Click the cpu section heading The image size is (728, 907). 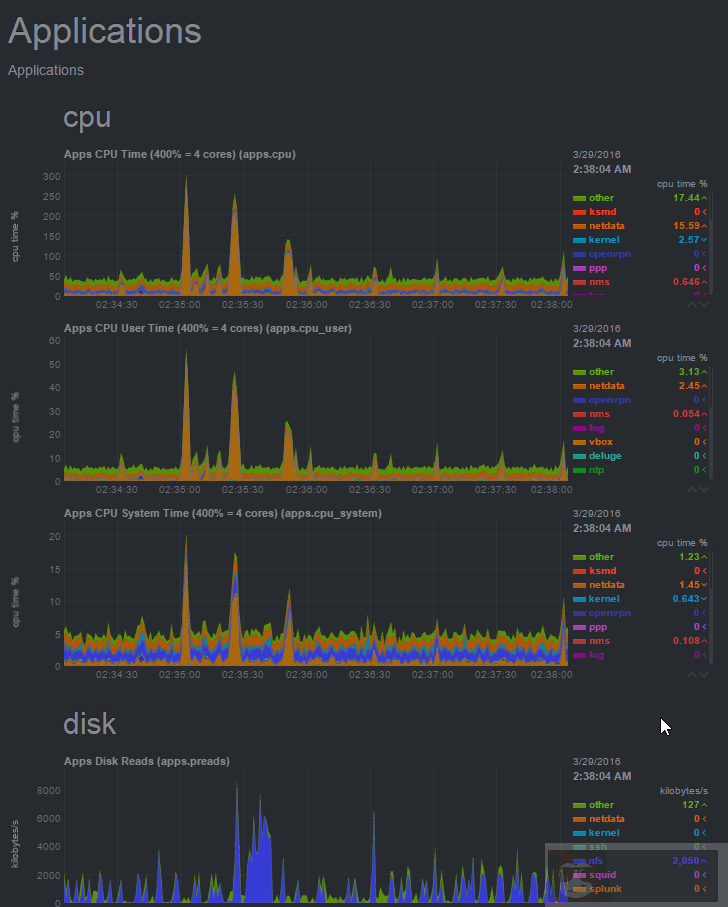(x=87, y=117)
